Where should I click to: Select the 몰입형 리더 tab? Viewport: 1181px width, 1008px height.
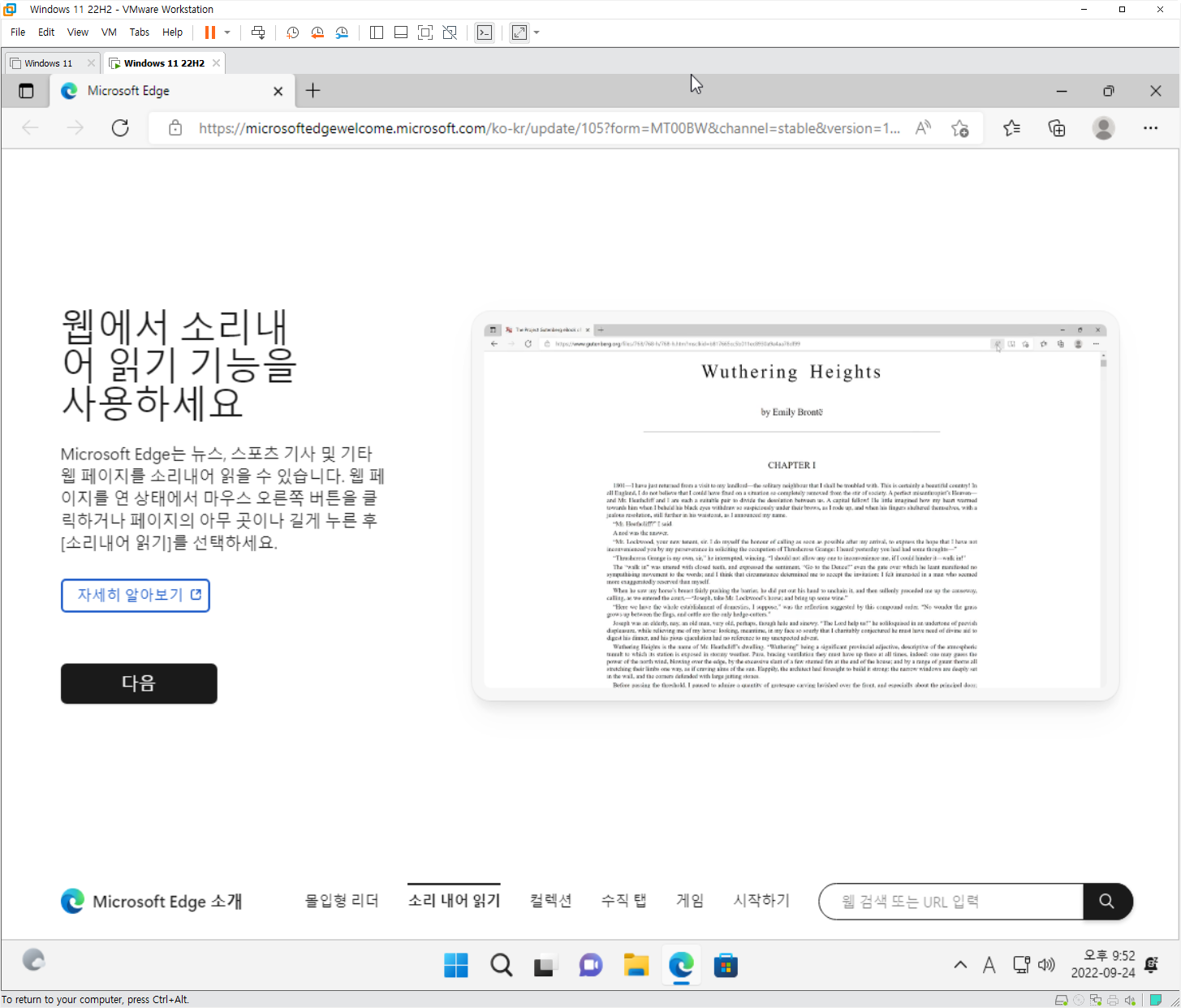(x=342, y=901)
